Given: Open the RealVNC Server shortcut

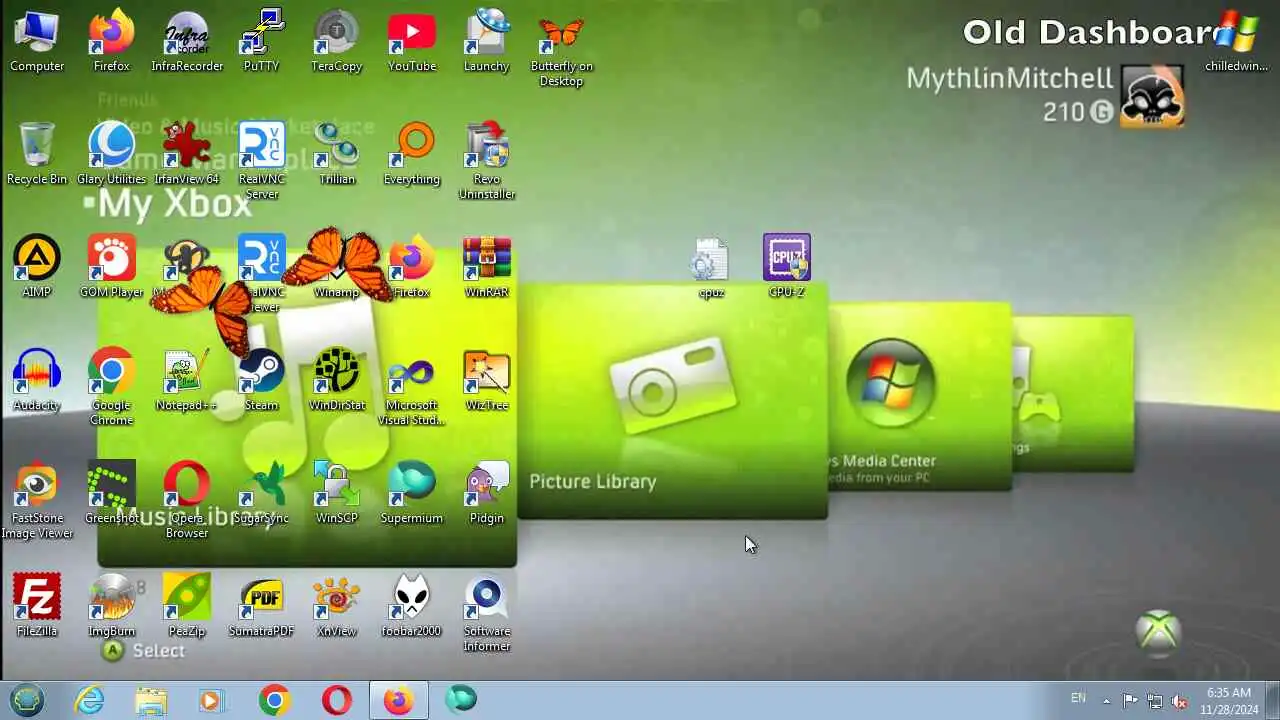Looking at the screenshot, I should click(262, 161).
